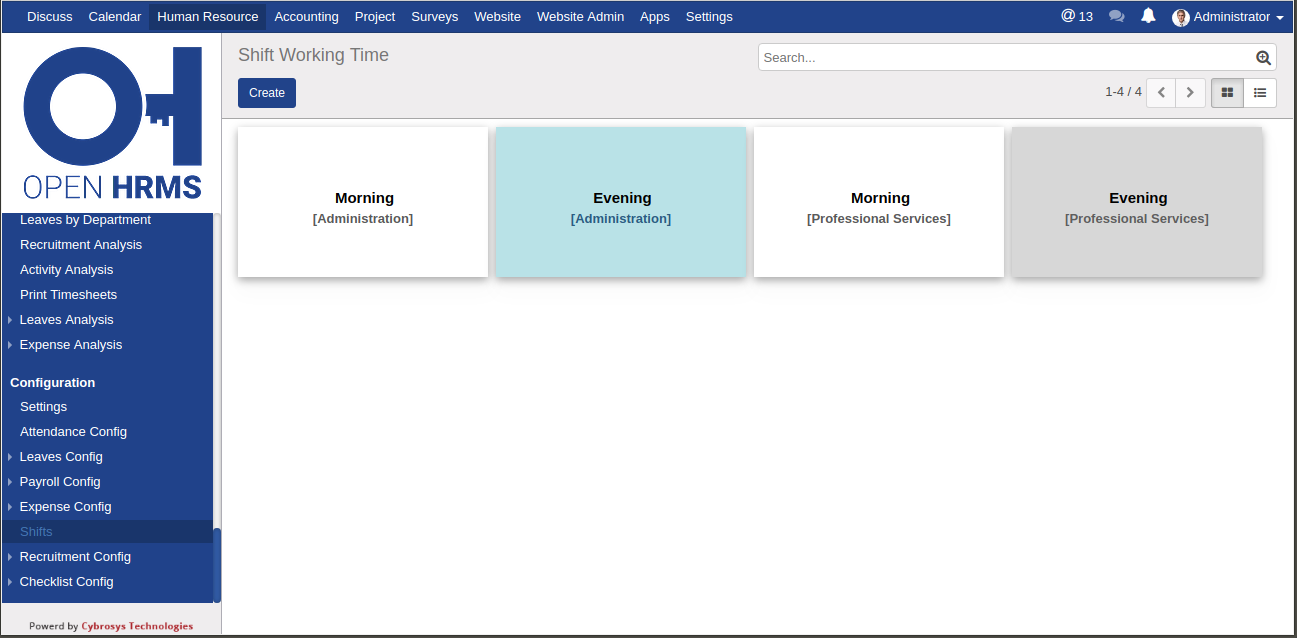The height and width of the screenshot is (638, 1297).
Task: Open Cybrosys Technologies link
Action: (137, 626)
